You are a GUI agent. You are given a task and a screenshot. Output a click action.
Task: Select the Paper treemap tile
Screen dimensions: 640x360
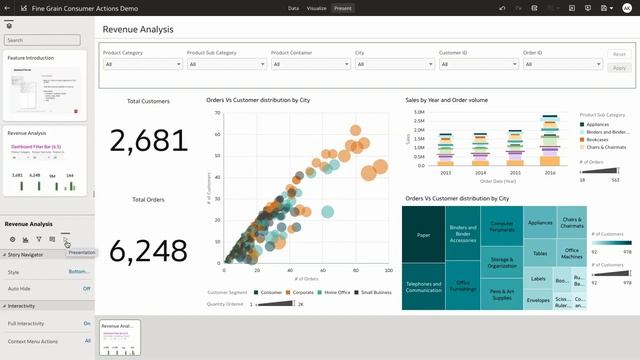(x=423, y=234)
